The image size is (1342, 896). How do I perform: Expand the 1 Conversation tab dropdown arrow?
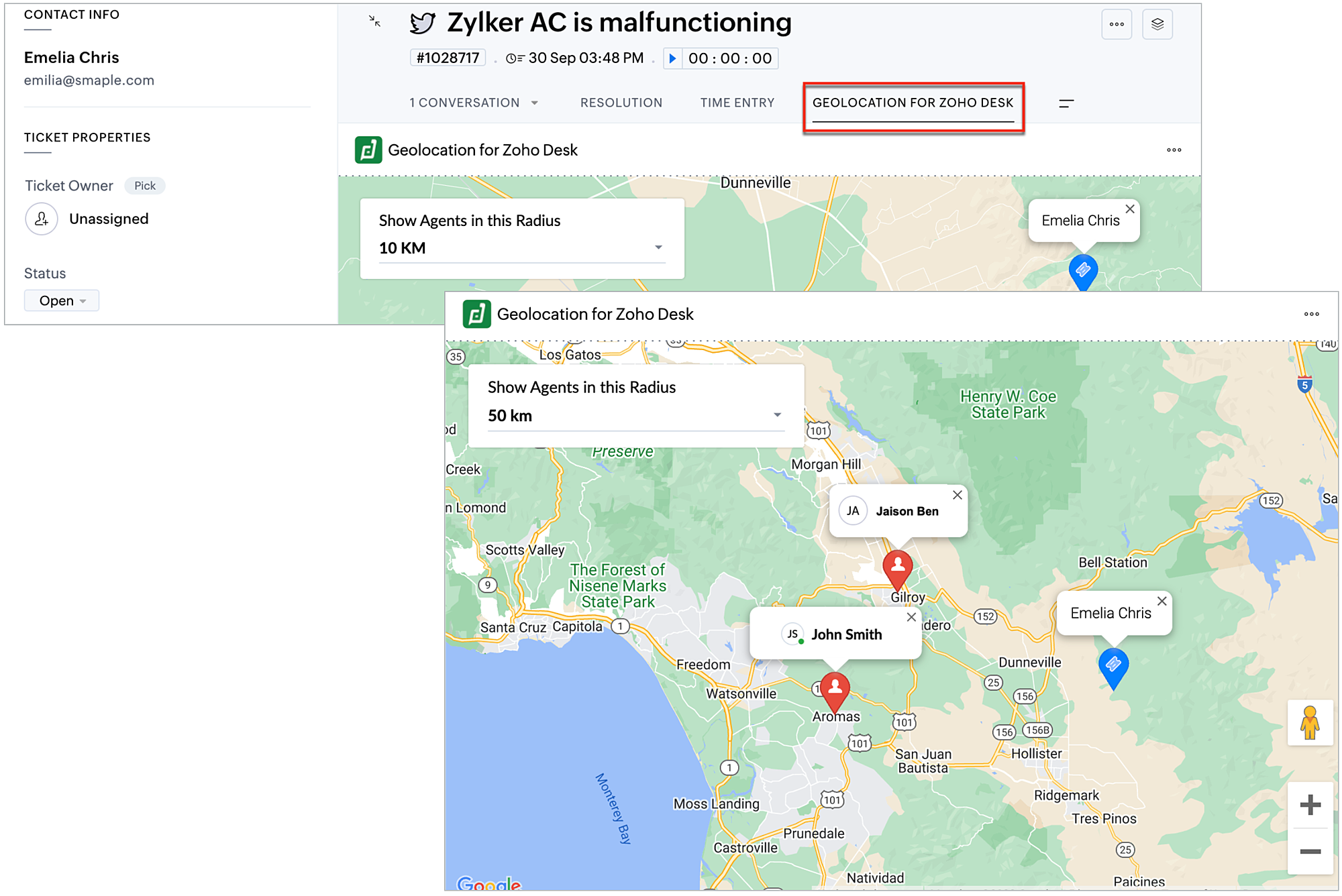(535, 103)
